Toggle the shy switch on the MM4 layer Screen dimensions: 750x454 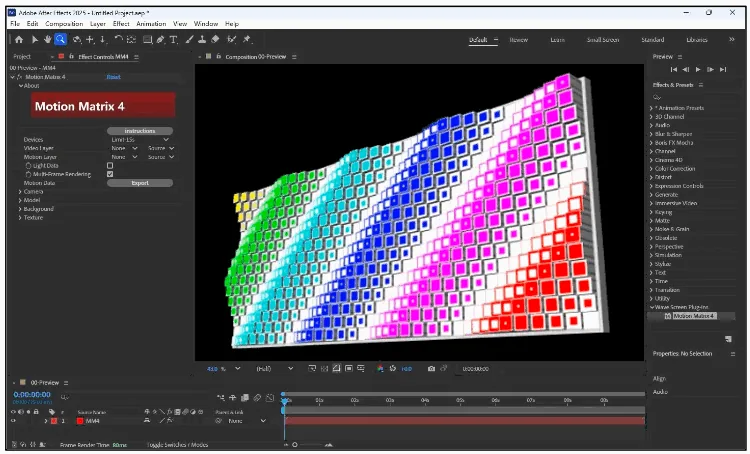[x=147, y=421]
